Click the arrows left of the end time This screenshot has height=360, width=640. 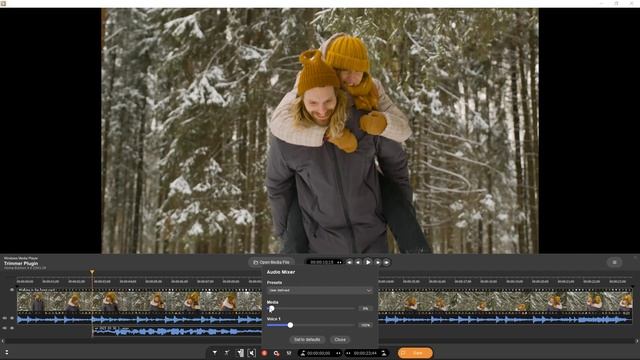pyautogui.click(x=348, y=353)
